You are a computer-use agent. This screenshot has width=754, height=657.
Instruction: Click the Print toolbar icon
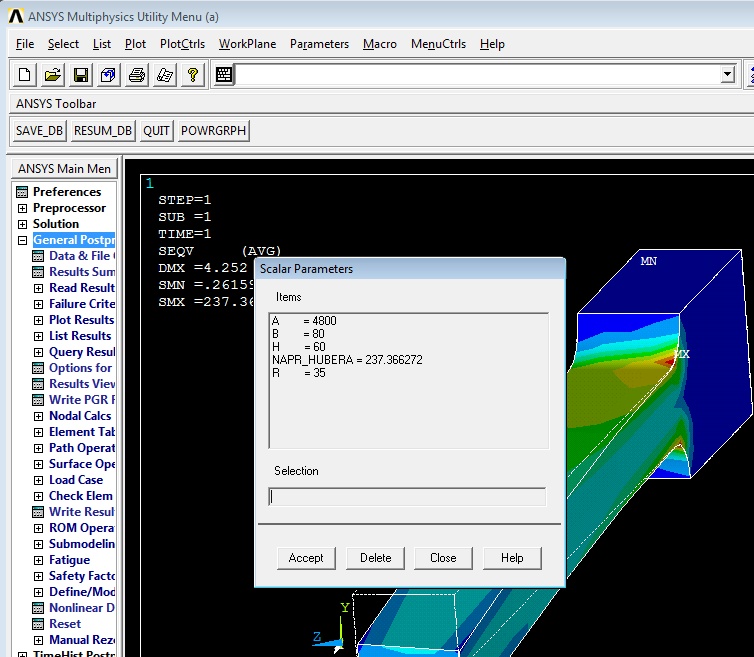coord(137,75)
